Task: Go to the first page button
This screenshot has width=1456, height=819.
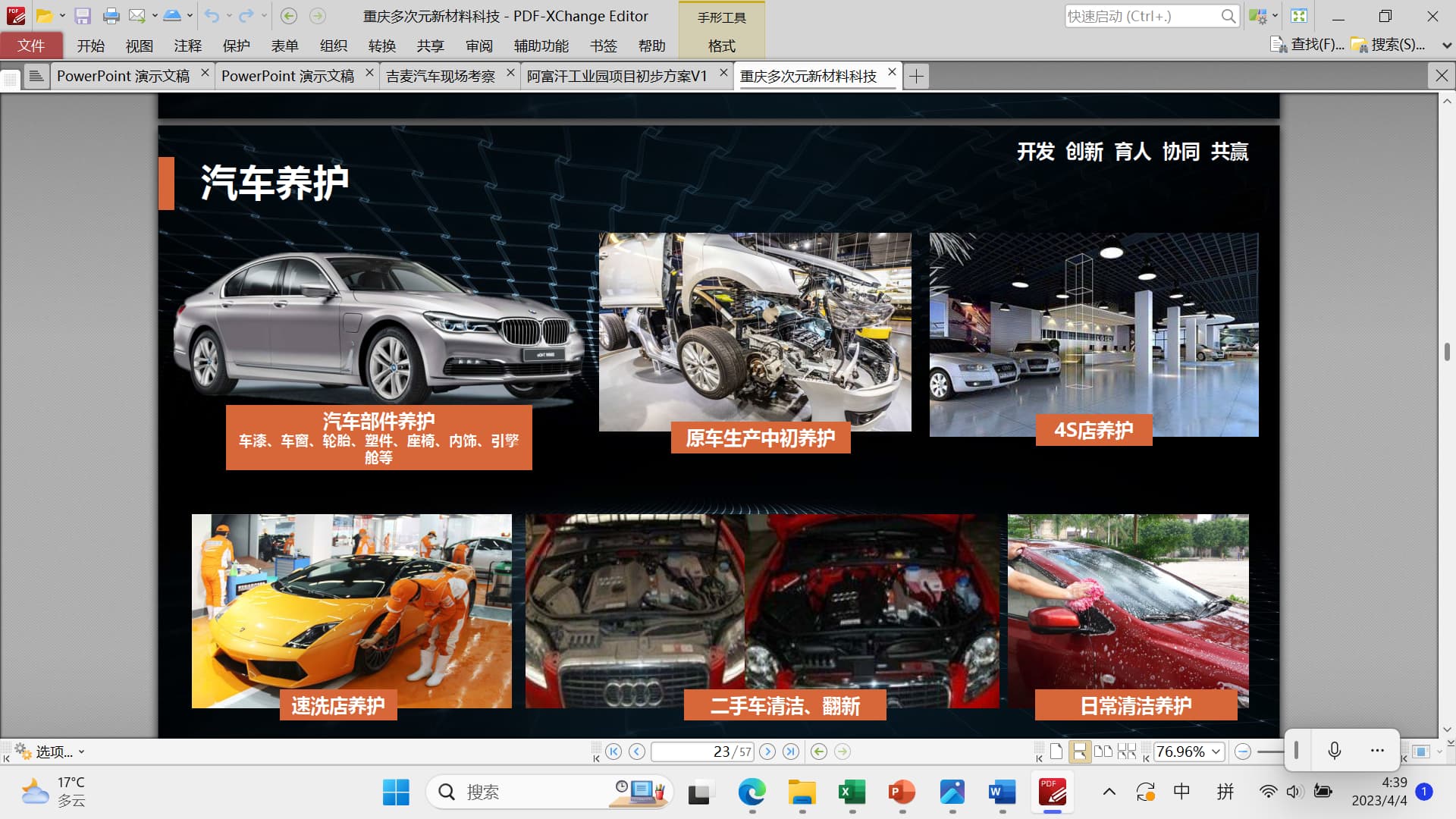Action: coord(613,752)
